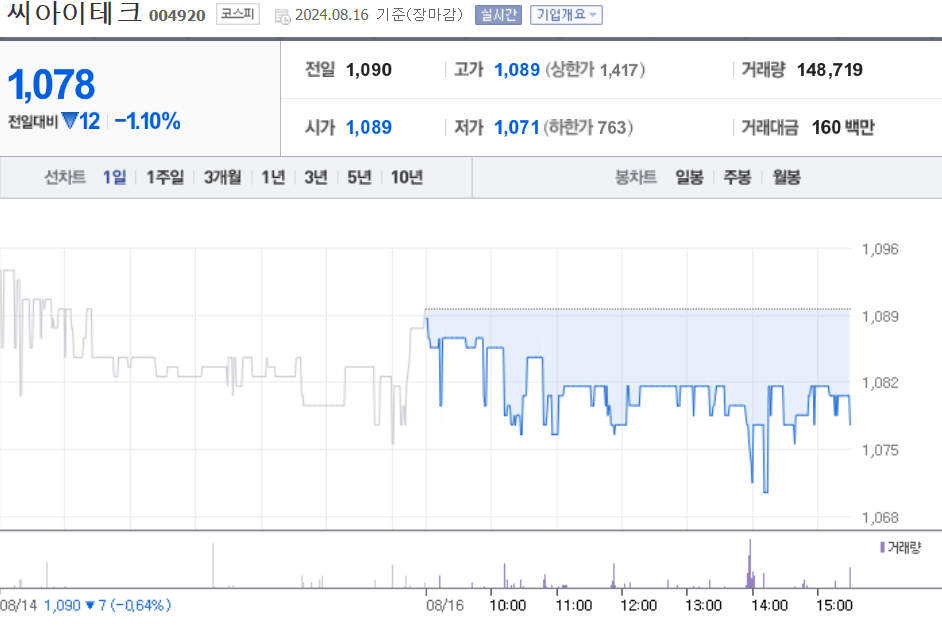Switch to the 1년 chart view

click(x=271, y=176)
